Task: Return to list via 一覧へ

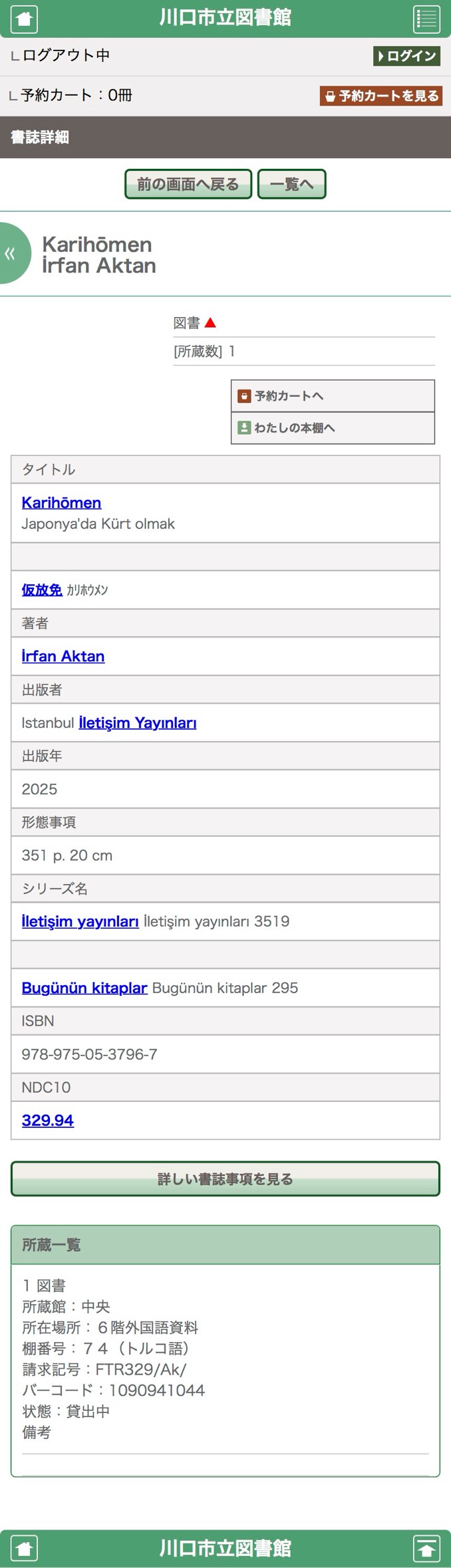Action: 291,184
